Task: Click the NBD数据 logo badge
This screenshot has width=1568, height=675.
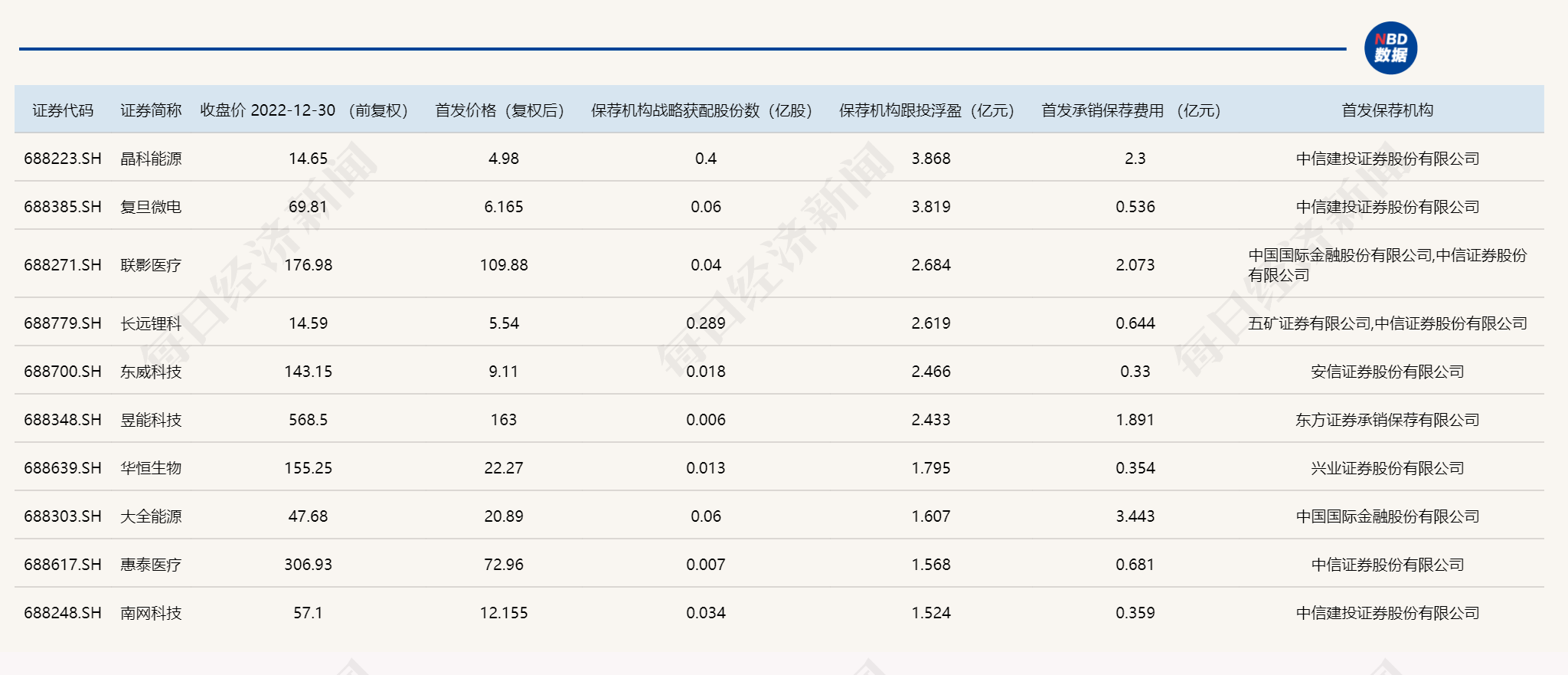Action: point(1390,48)
